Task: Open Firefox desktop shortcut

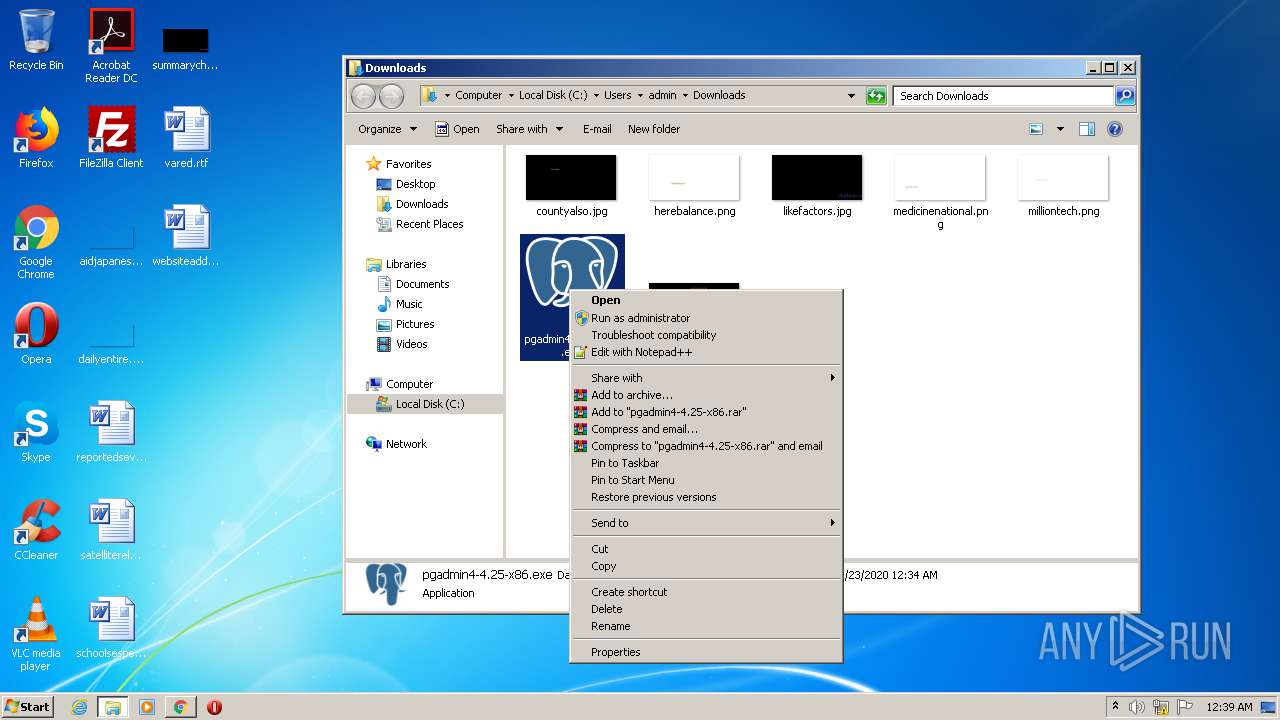Action: click(36, 138)
